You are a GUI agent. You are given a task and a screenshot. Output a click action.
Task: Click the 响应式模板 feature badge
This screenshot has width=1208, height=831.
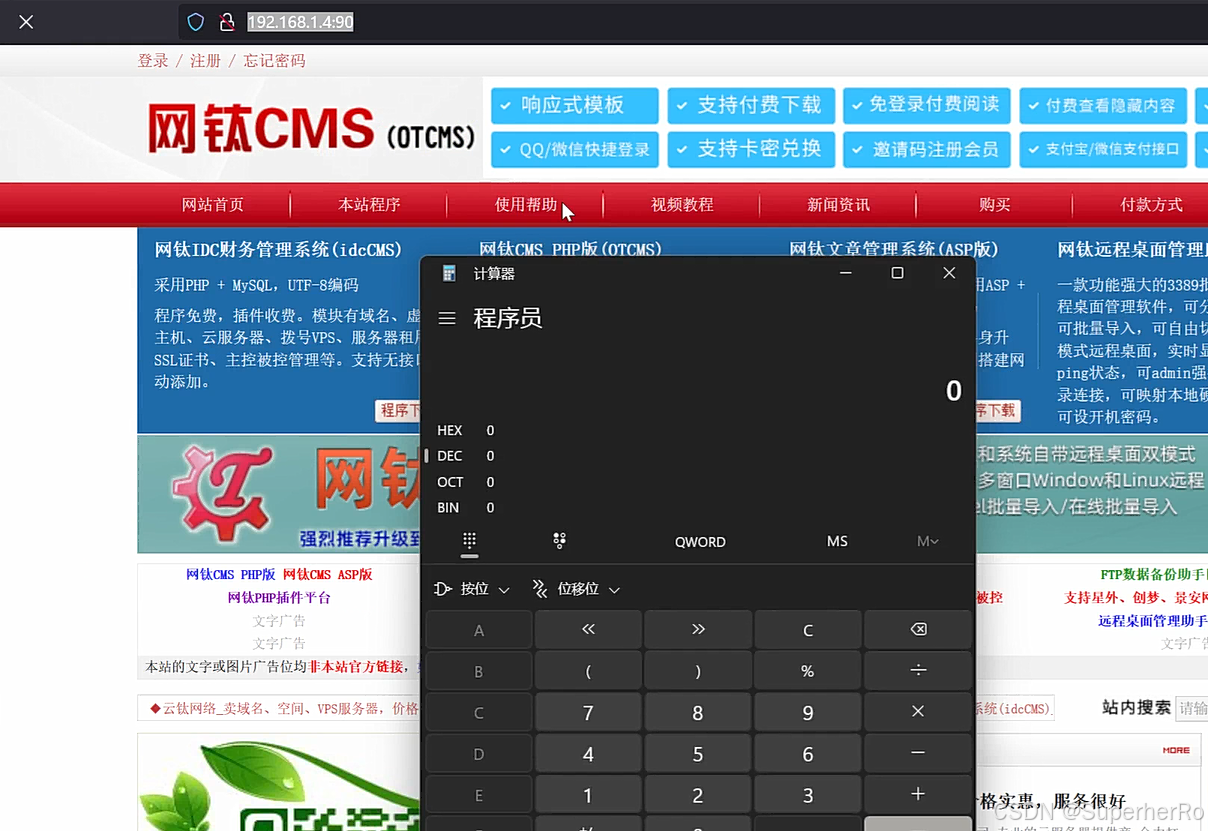coord(575,105)
